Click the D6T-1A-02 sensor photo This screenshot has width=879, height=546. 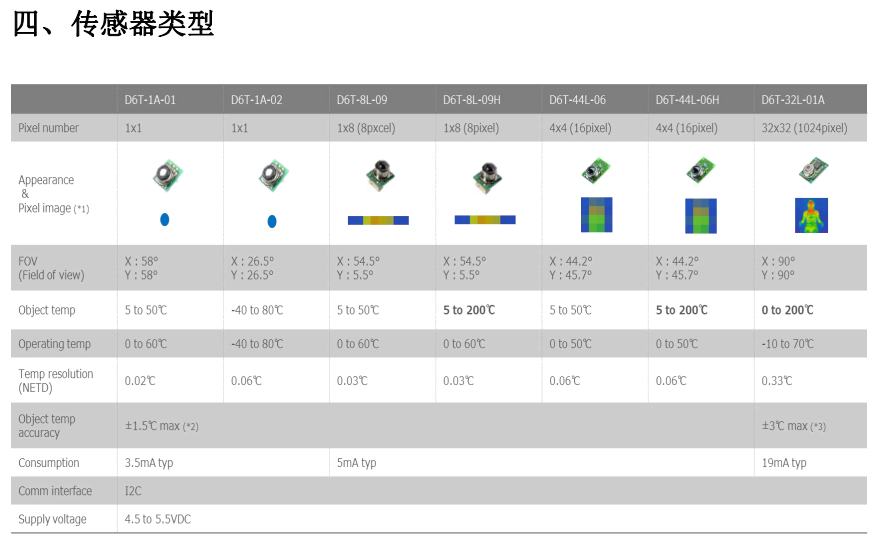click(271, 176)
